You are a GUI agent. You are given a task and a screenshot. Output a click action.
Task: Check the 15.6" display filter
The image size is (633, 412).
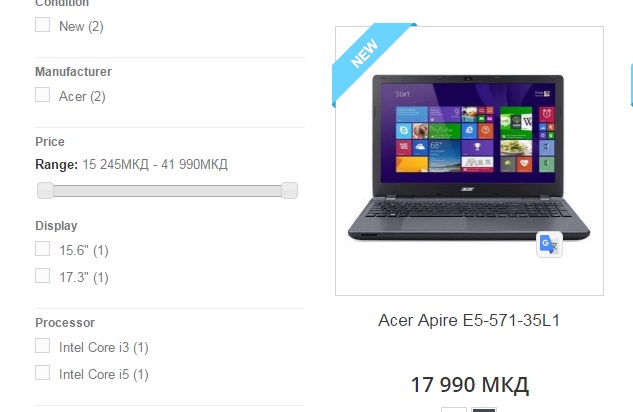pyautogui.click(x=42, y=249)
